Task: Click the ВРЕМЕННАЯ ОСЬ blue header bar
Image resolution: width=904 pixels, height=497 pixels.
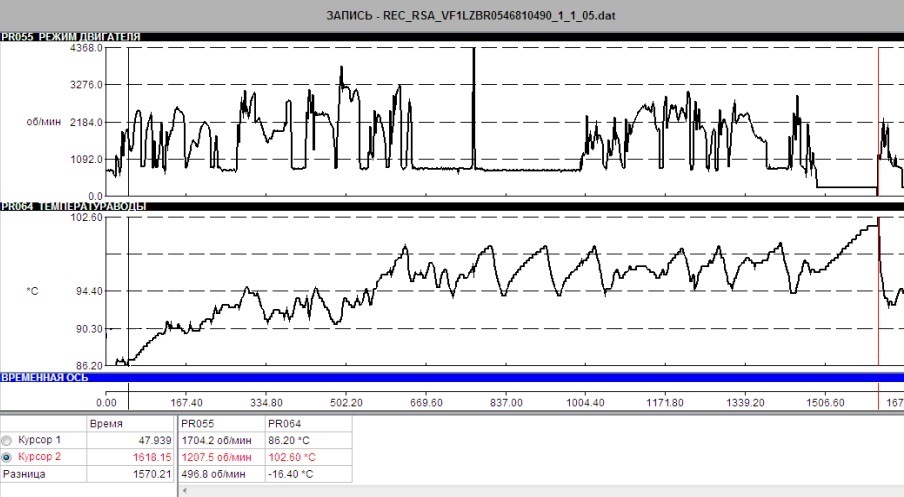Action: click(452, 378)
